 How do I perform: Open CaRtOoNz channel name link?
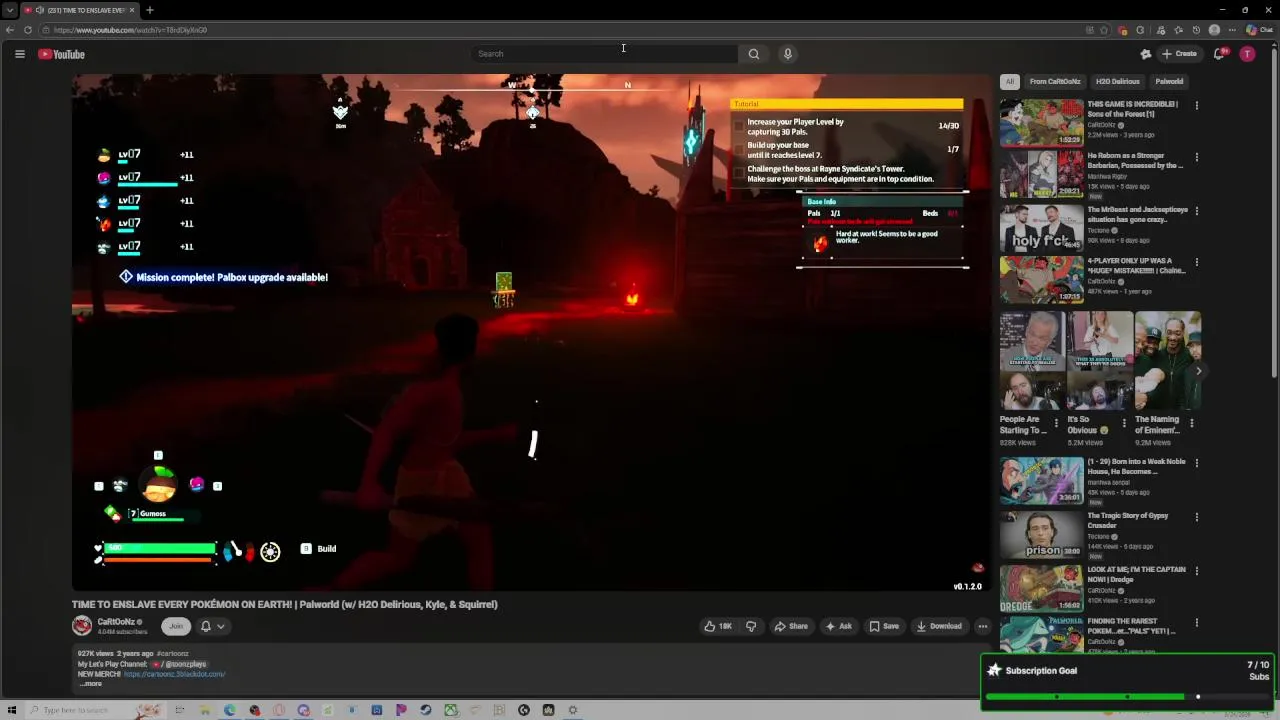[x=116, y=622]
